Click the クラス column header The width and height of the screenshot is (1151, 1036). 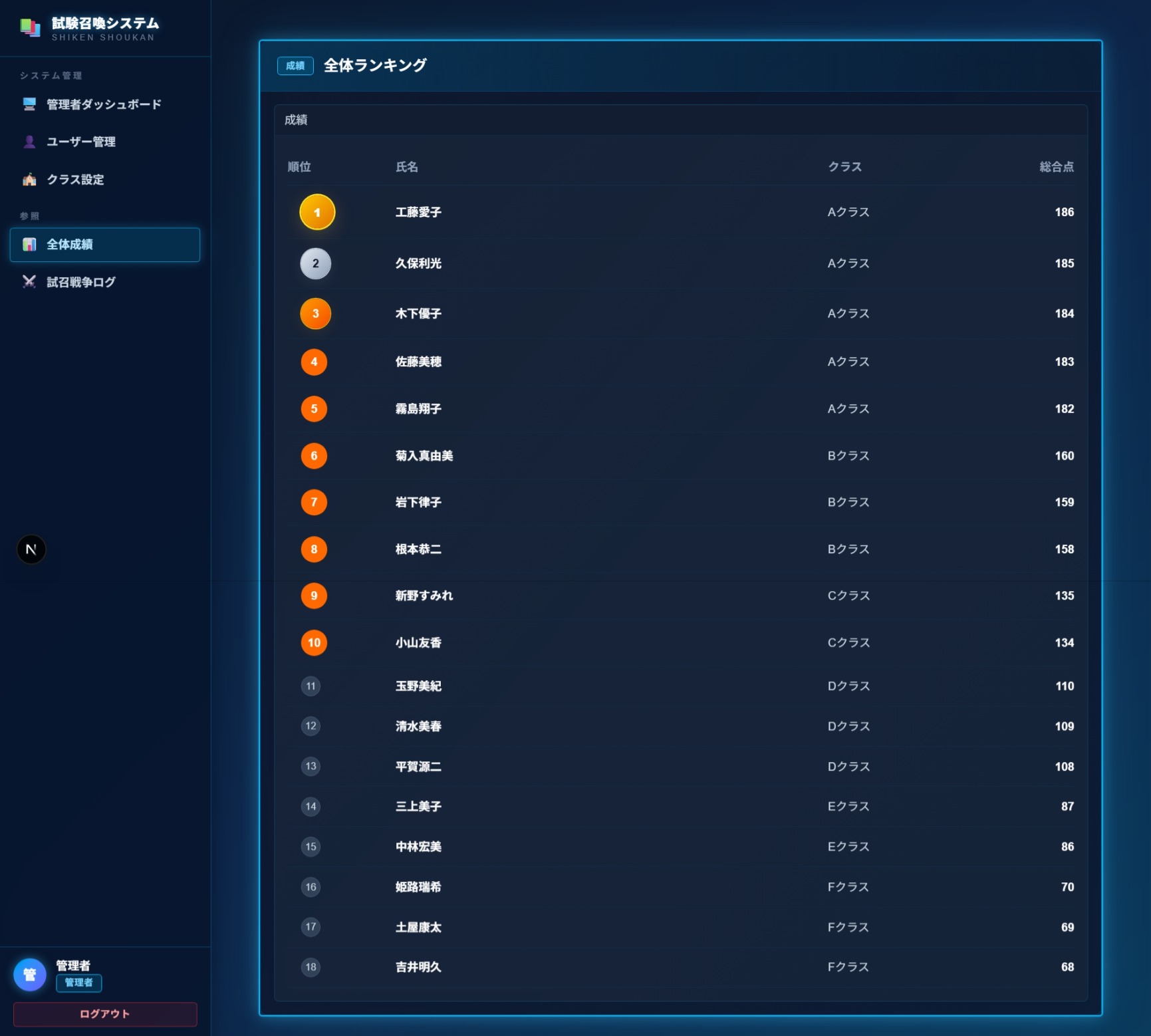845,167
